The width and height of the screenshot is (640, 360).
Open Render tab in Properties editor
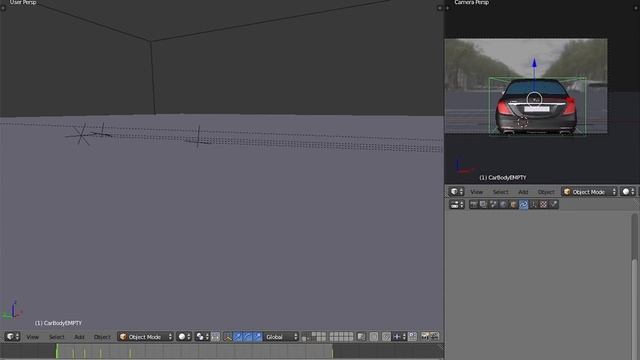[x=473, y=204]
